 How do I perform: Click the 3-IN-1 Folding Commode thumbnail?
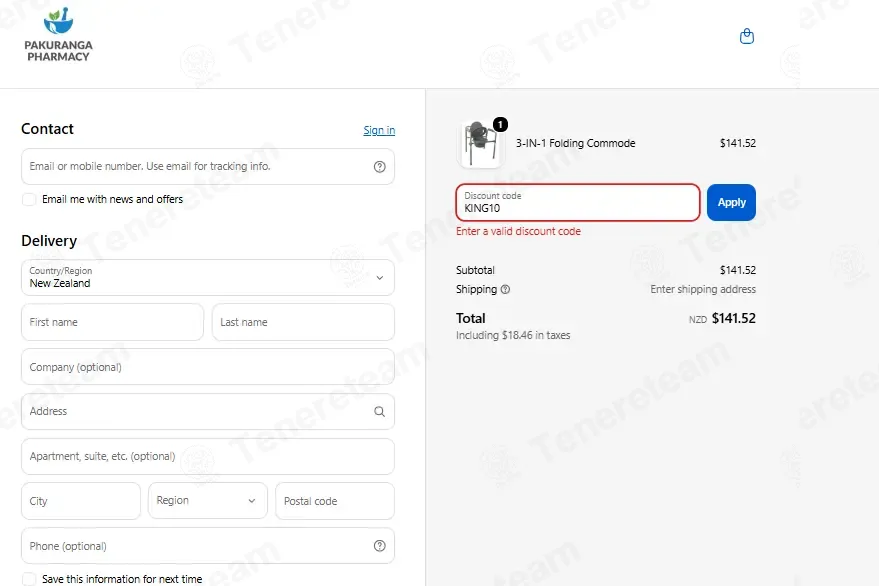480,144
